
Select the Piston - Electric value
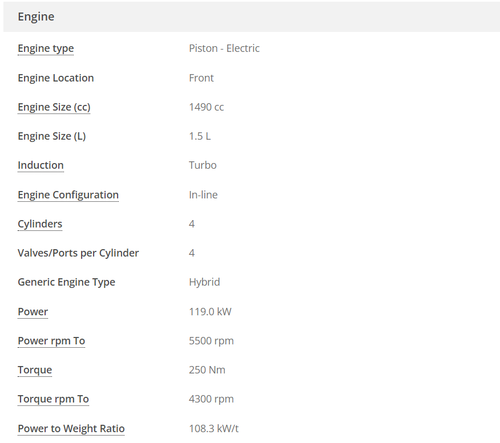point(224,48)
